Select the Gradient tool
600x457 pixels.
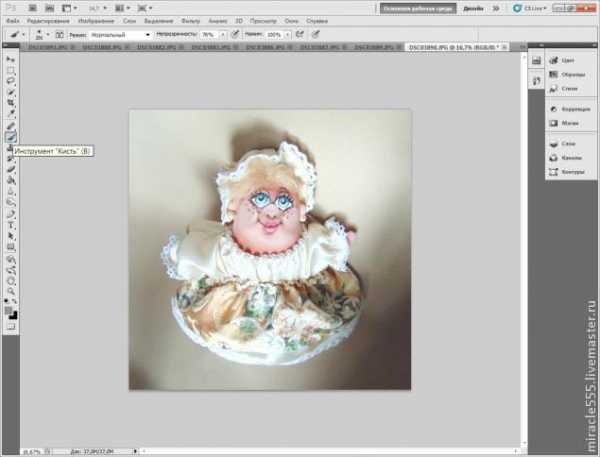pos(11,180)
